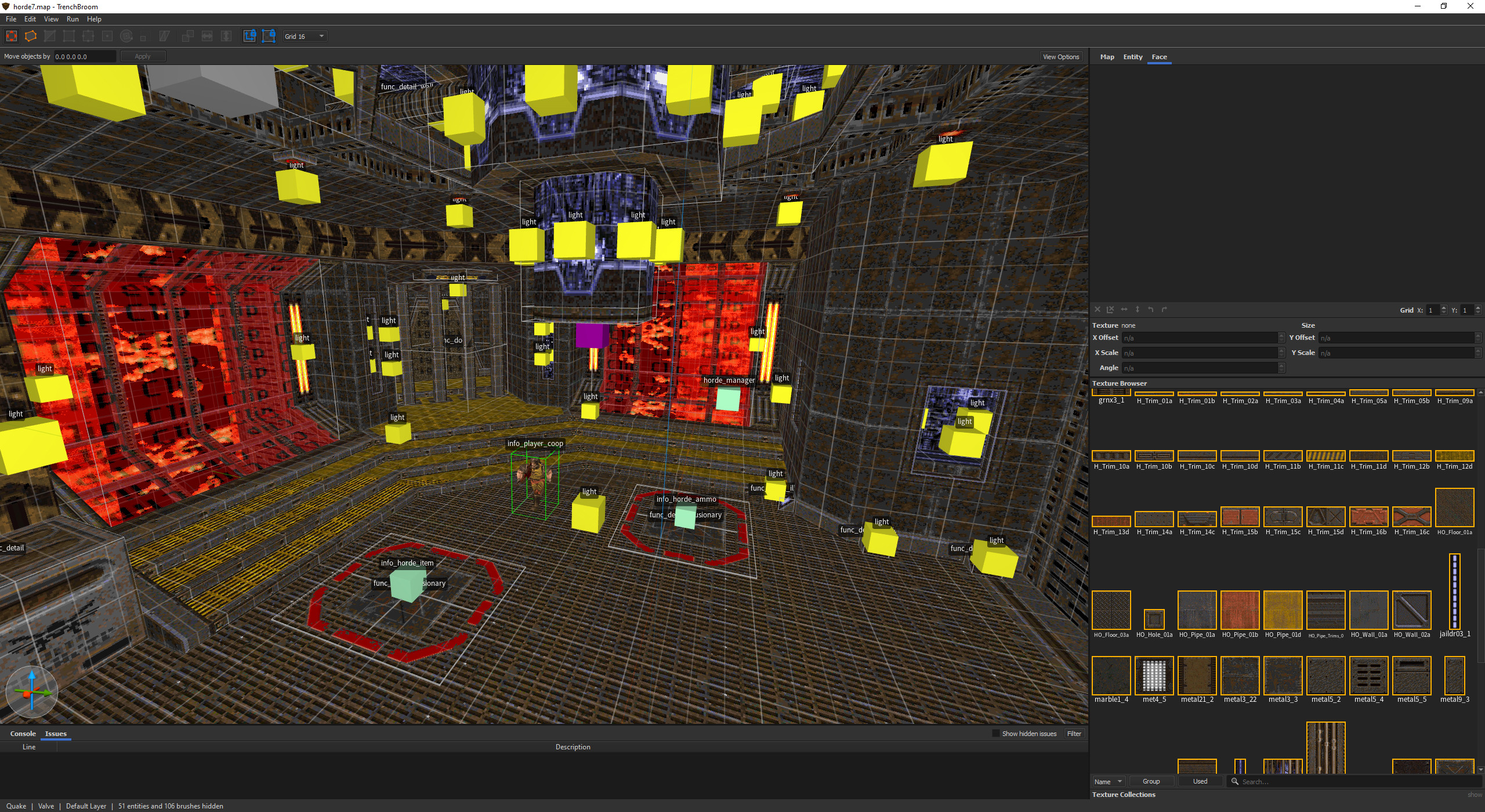Screen dimensions: 1485x812
Task: Open the Run menu
Action: (73, 19)
